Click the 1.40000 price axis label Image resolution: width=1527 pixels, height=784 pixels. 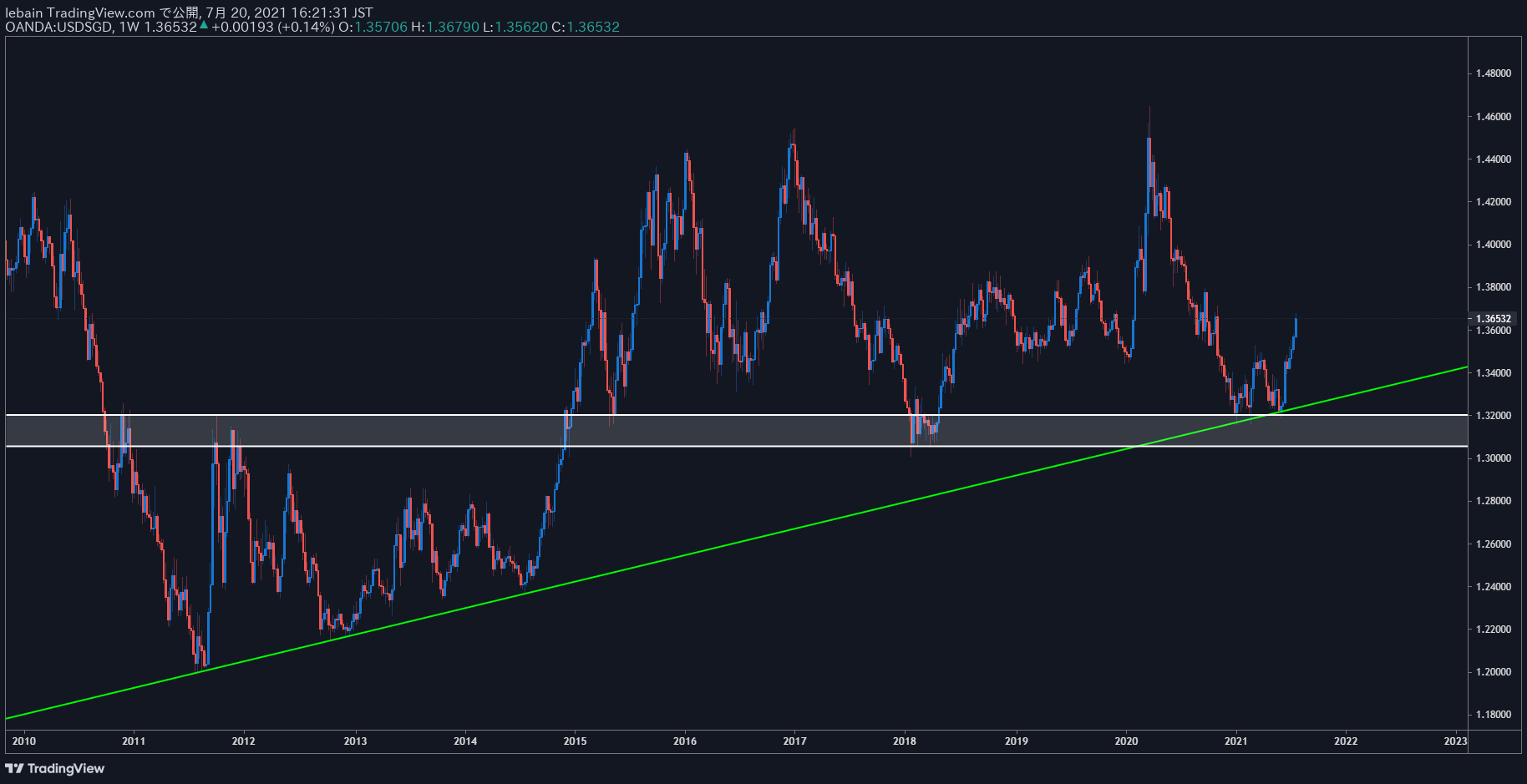1493,245
